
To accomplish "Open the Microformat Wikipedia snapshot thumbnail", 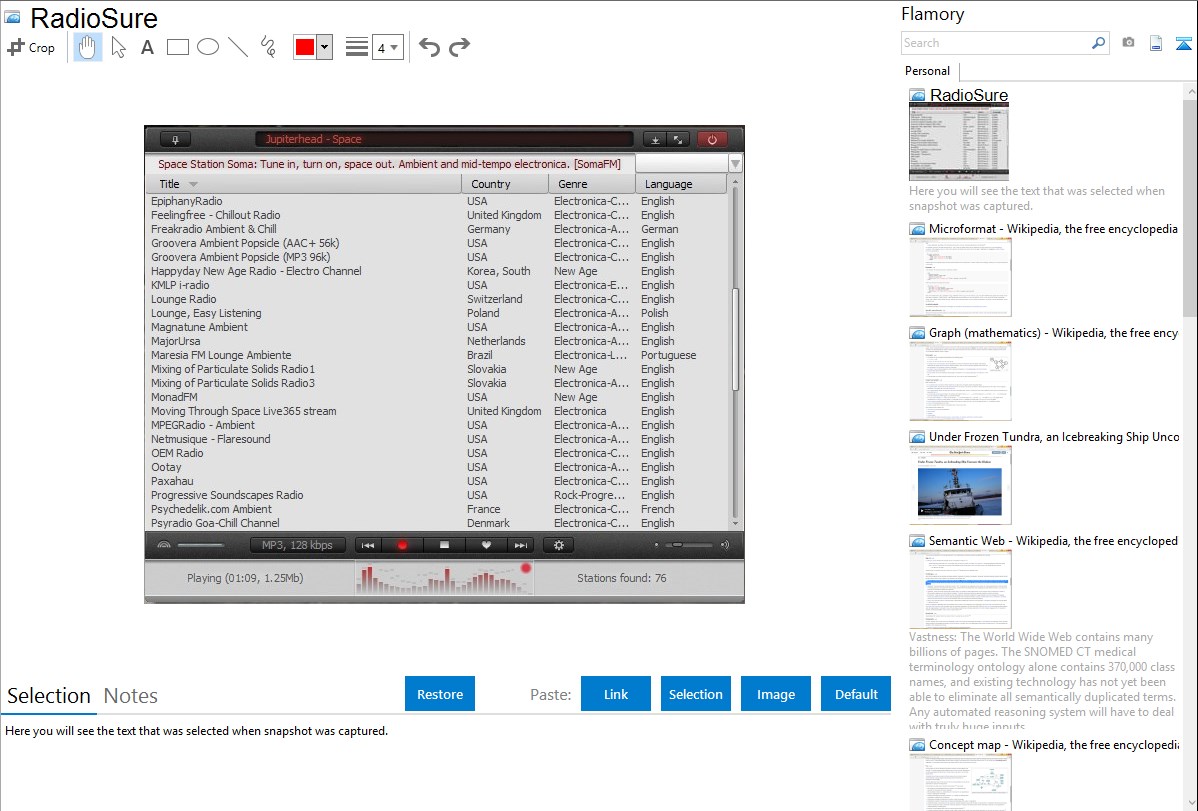I will [960, 277].
